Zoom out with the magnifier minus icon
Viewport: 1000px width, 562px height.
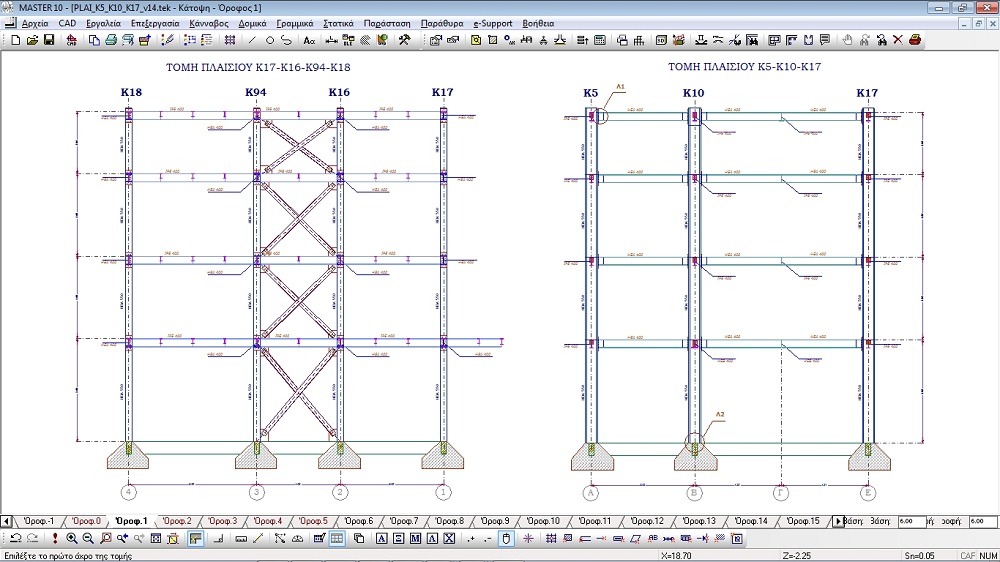[88, 538]
